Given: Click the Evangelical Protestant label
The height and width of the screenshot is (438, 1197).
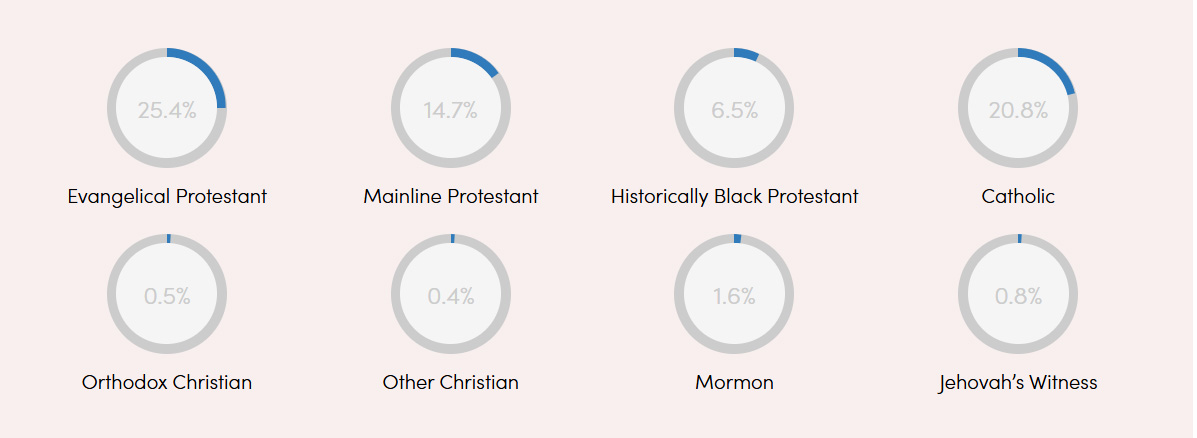Looking at the screenshot, I should tap(167, 196).
